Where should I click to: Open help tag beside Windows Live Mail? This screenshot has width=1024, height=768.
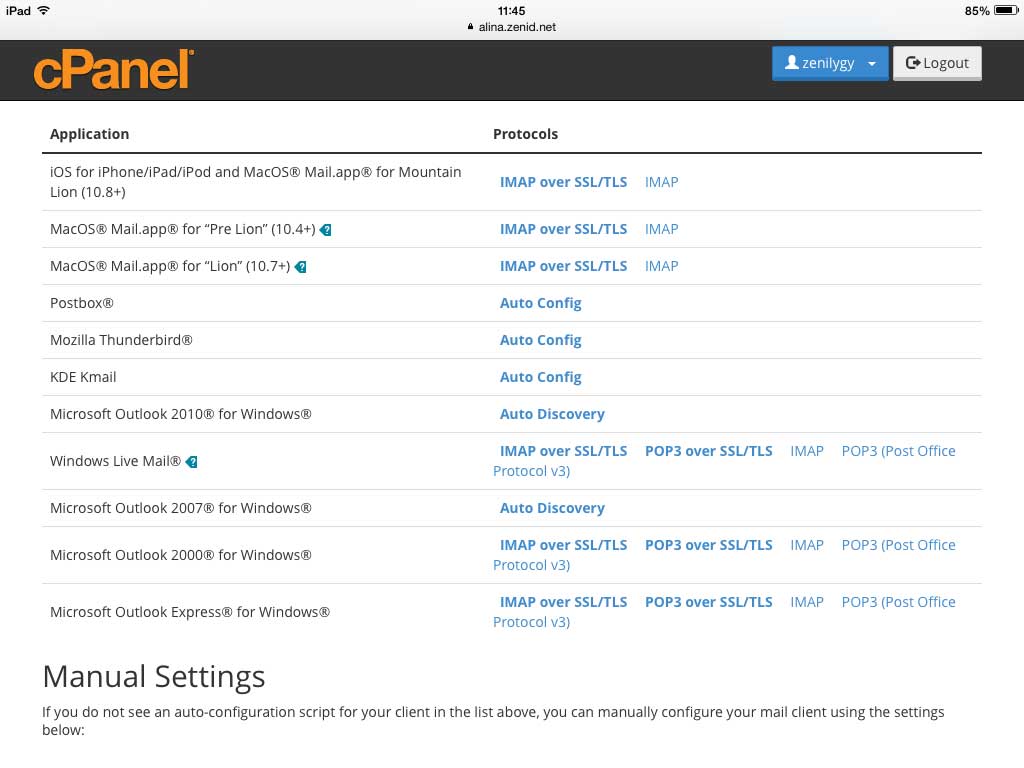pos(191,462)
